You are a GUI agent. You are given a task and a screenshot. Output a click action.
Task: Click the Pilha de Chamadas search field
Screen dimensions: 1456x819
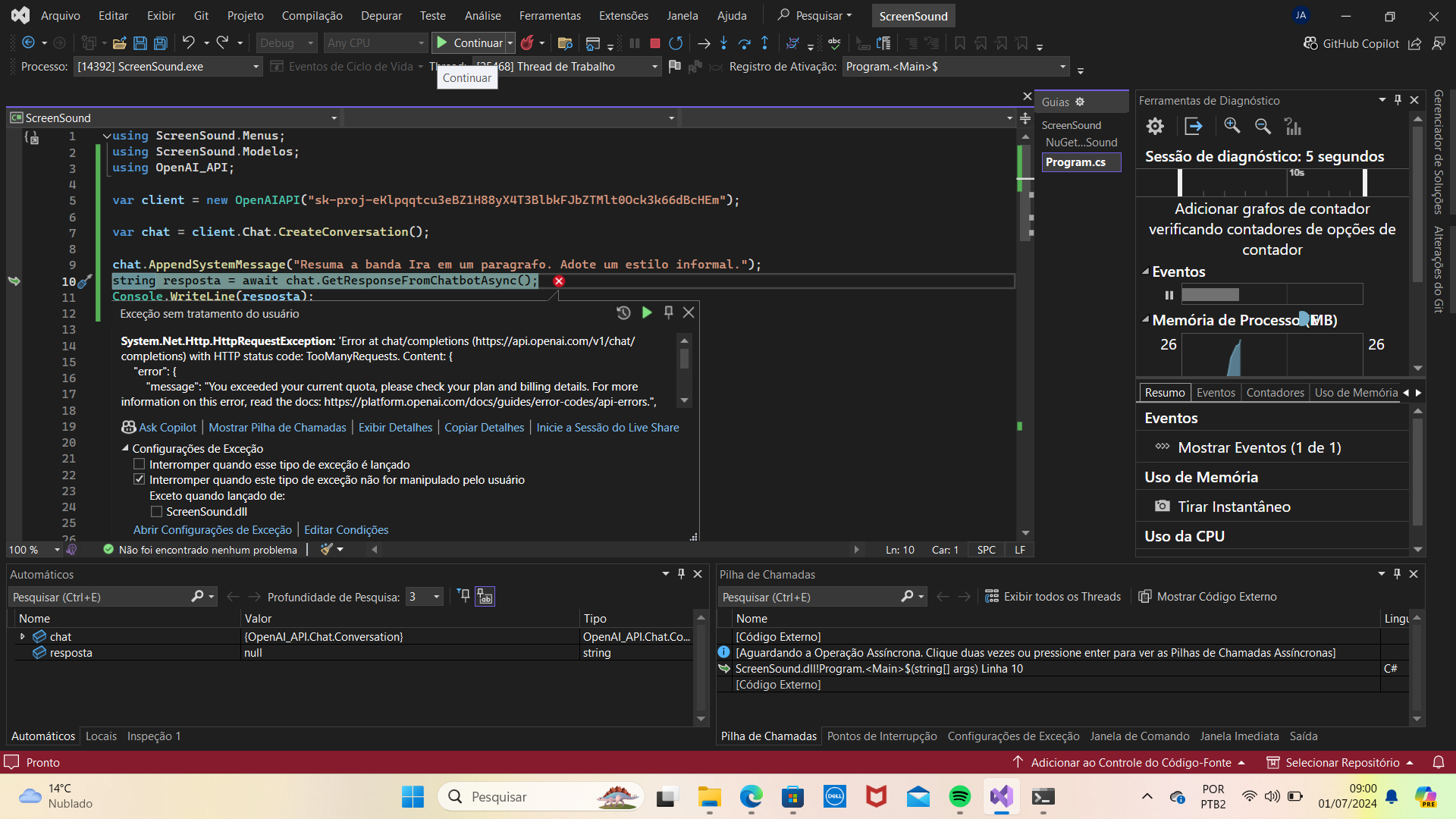pyautogui.click(x=809, y=597)
